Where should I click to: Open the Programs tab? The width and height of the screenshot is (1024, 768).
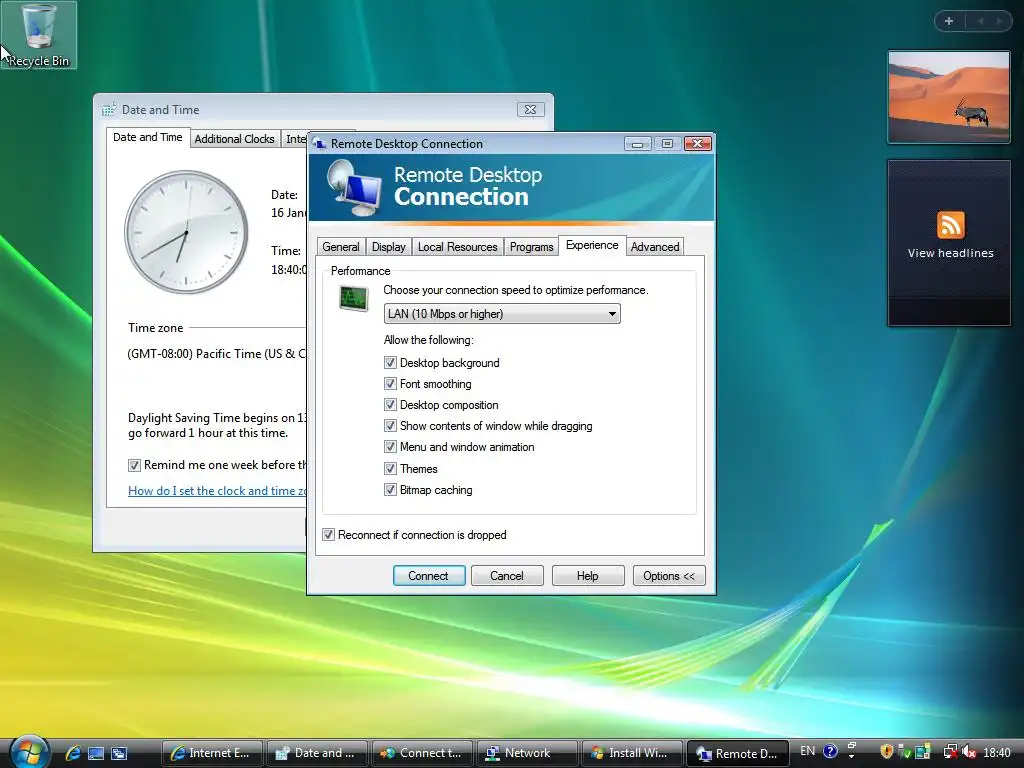click(531, 247)
